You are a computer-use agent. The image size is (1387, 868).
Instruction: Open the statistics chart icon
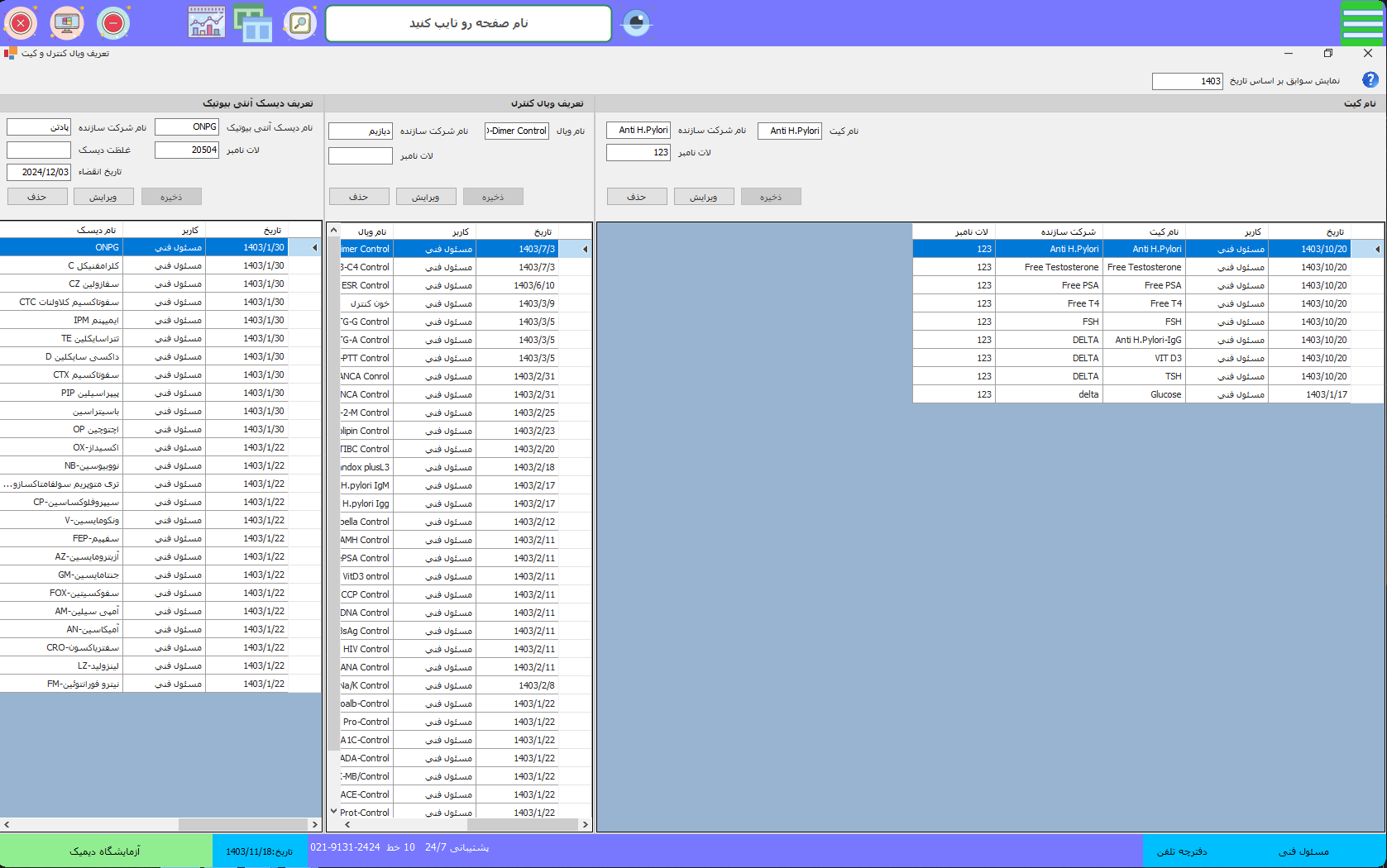click(x=207, y=23)
